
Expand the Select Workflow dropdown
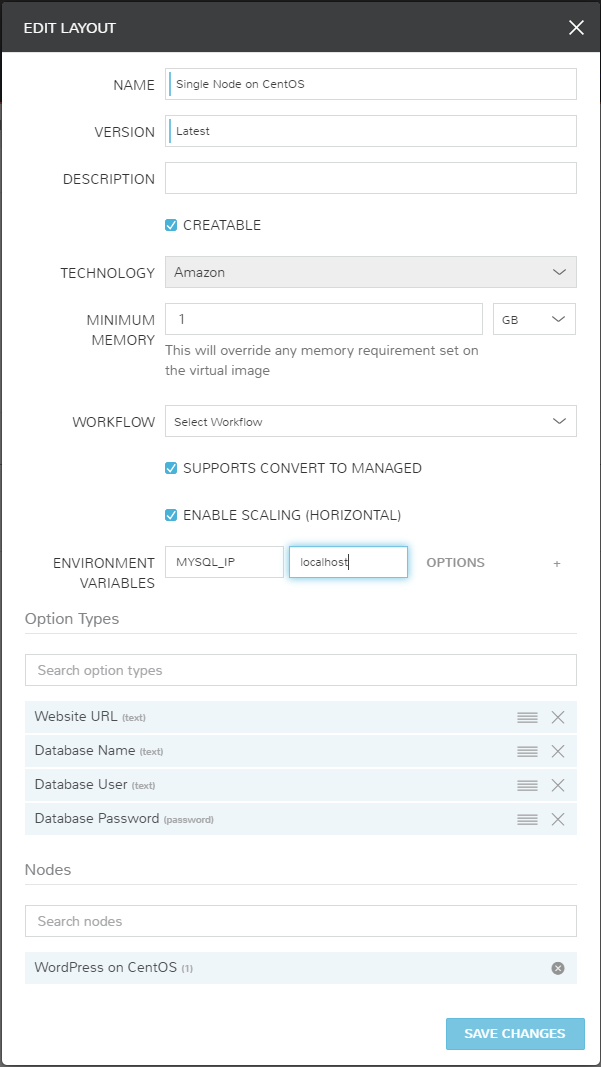[371, 421]
